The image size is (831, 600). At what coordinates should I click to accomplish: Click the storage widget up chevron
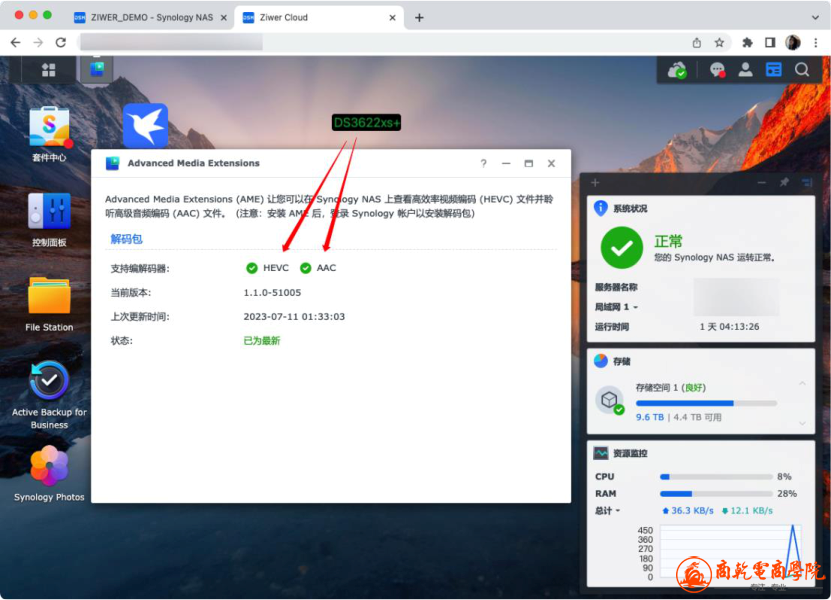pos(802,383)
